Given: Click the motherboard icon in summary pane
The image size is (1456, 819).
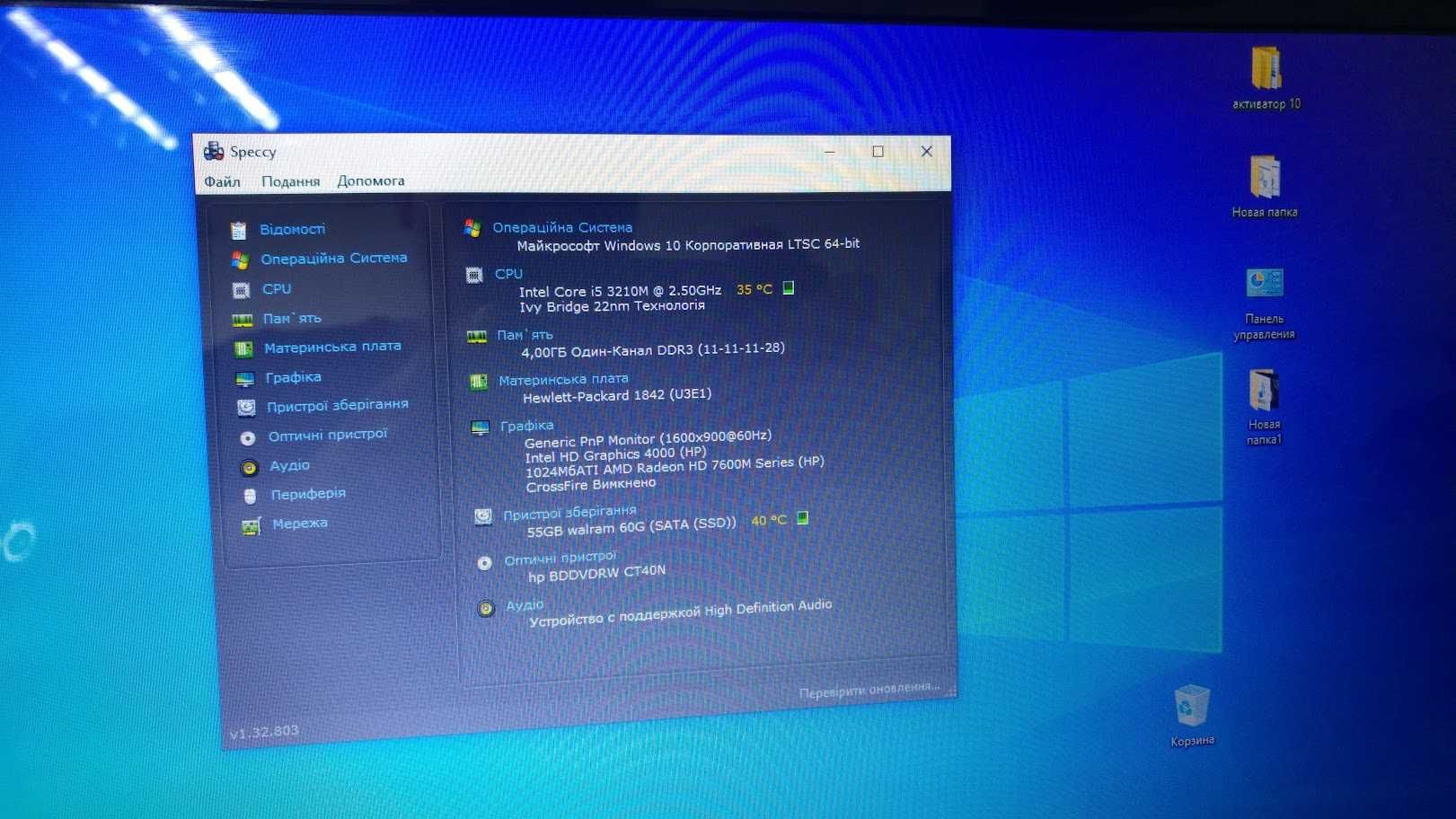Looking at the screenshot, I should pyautogui.click(x=479, y=382).
